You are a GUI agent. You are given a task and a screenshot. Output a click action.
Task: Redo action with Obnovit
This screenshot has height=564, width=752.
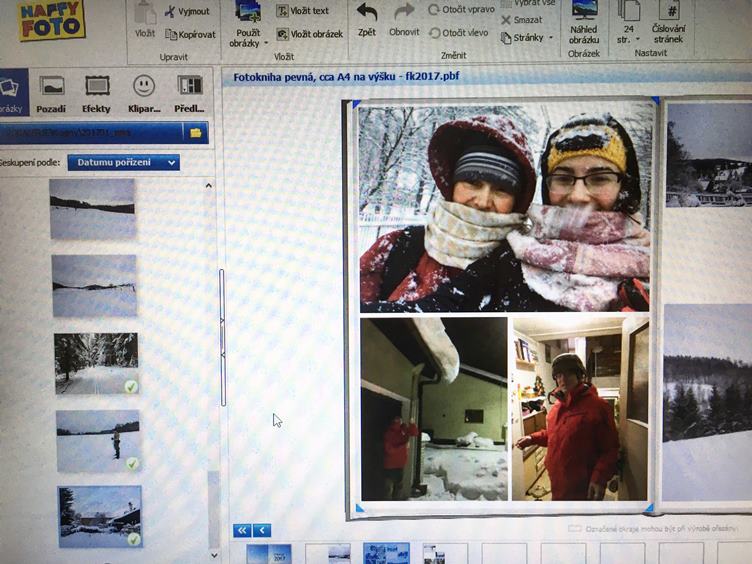tap(404, 20)
